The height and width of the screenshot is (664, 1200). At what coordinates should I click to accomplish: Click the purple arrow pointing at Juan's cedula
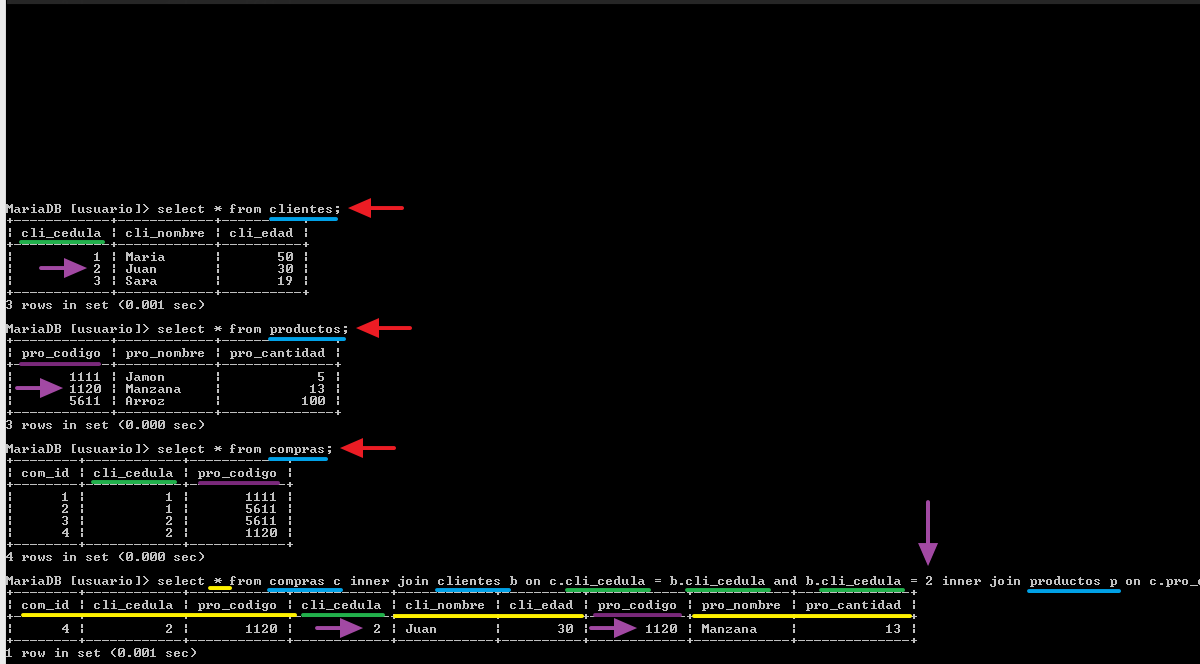point(62,268)
